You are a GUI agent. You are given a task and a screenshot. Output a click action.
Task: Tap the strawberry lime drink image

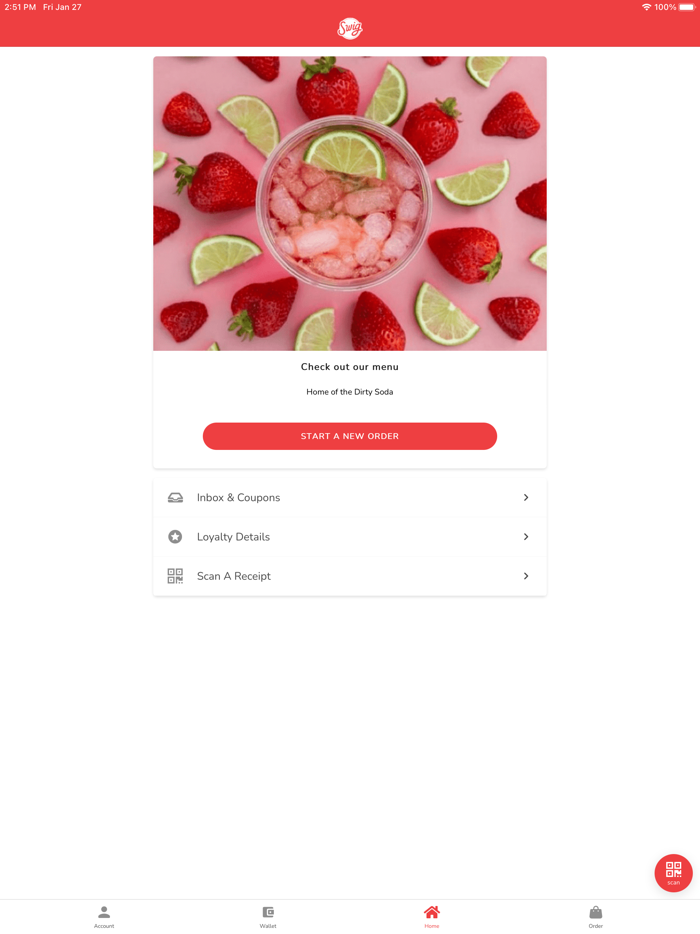coord(350,203)
